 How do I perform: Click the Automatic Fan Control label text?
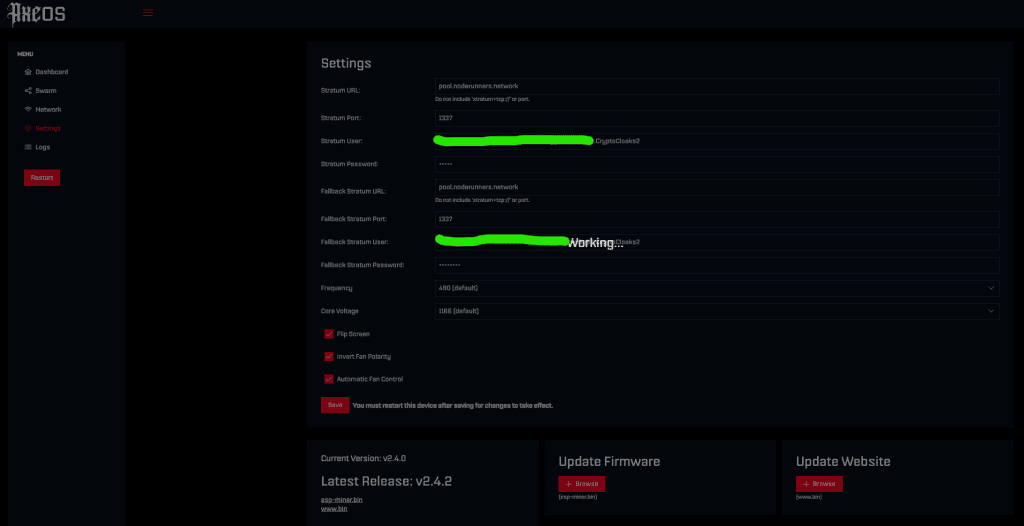click(x=370, y=379)
